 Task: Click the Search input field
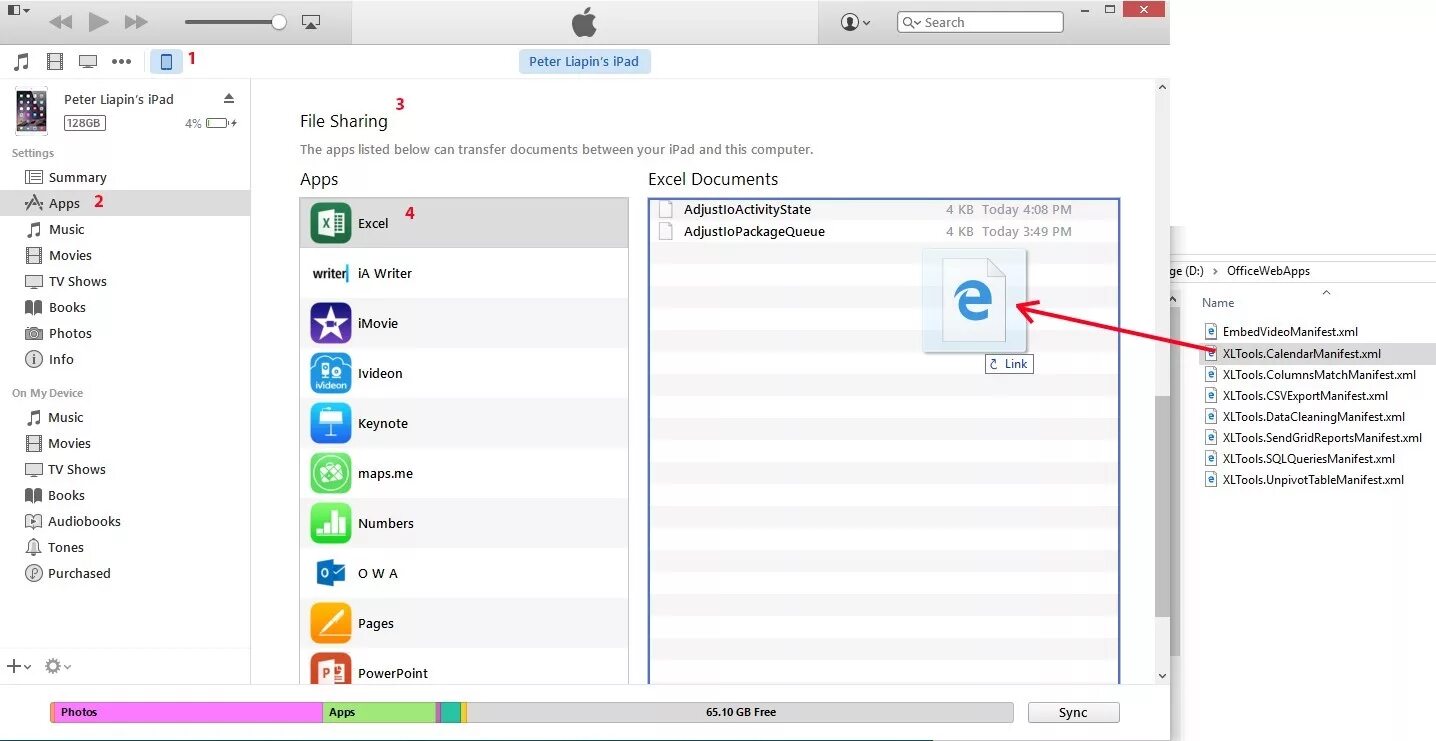click(980, 22)
